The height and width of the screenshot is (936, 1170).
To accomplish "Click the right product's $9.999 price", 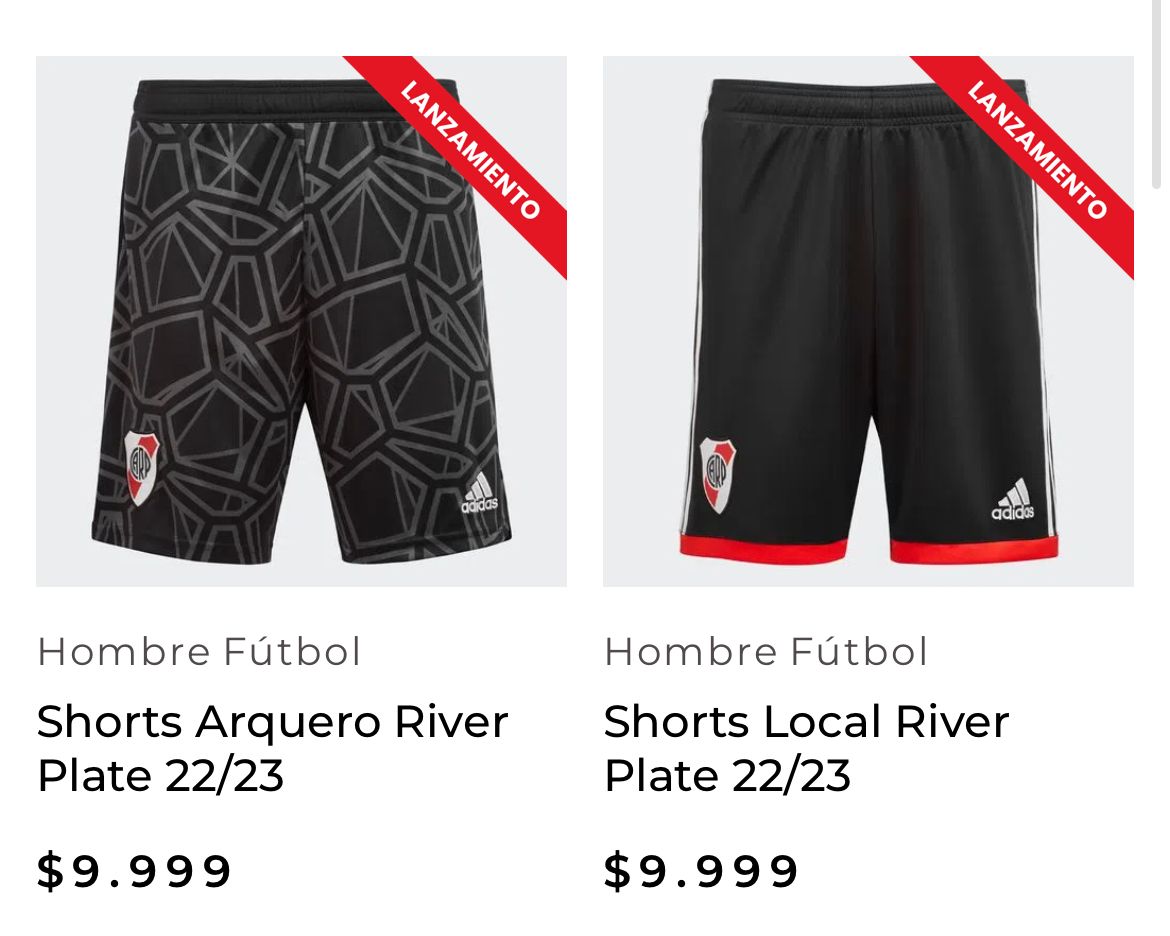I will 701,871.
